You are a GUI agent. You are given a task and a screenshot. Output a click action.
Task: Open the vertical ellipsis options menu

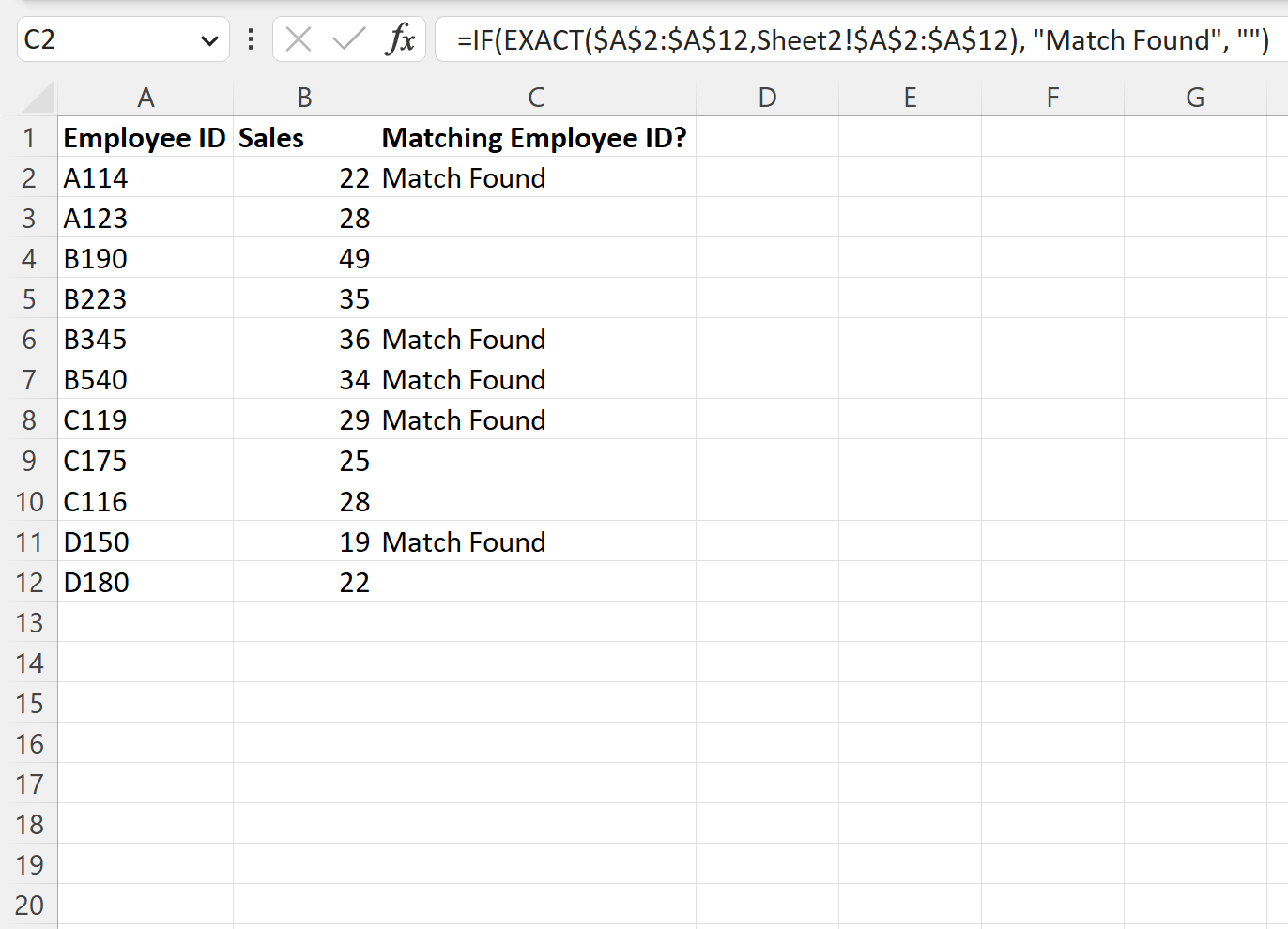click(249, 40)
